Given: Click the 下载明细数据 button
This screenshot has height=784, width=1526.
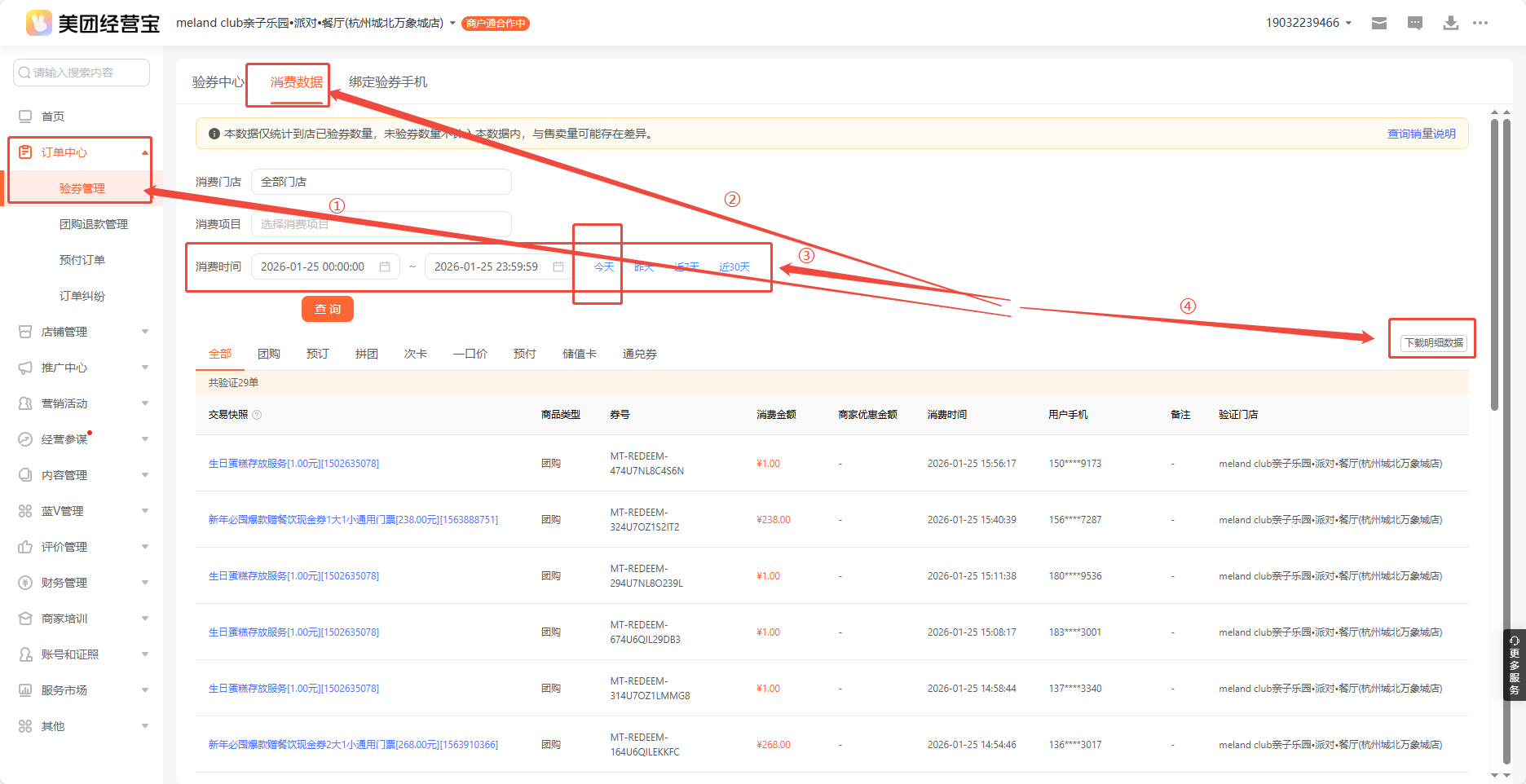Looking at the screenshot, I should pos(1433,343).
